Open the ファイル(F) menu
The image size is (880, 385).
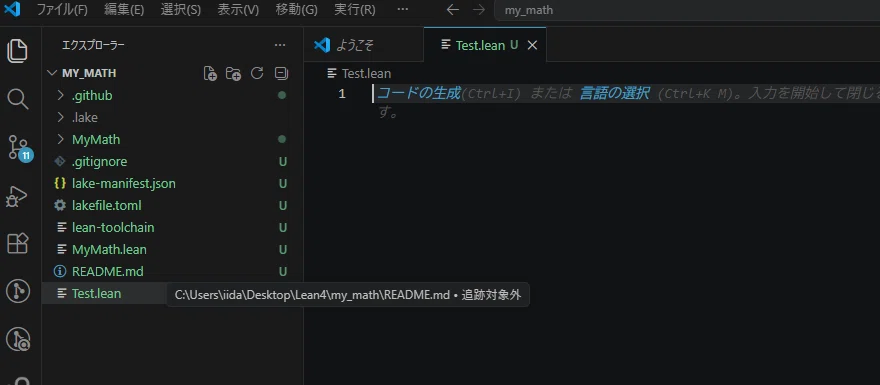tap(62, 10)
